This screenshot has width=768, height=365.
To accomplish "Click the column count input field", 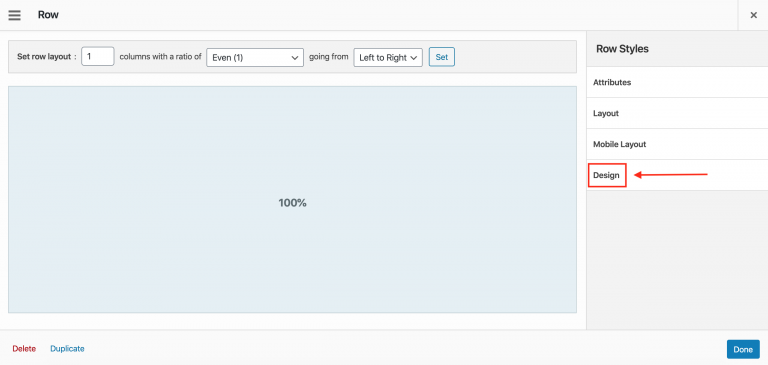I will point(98,57).
